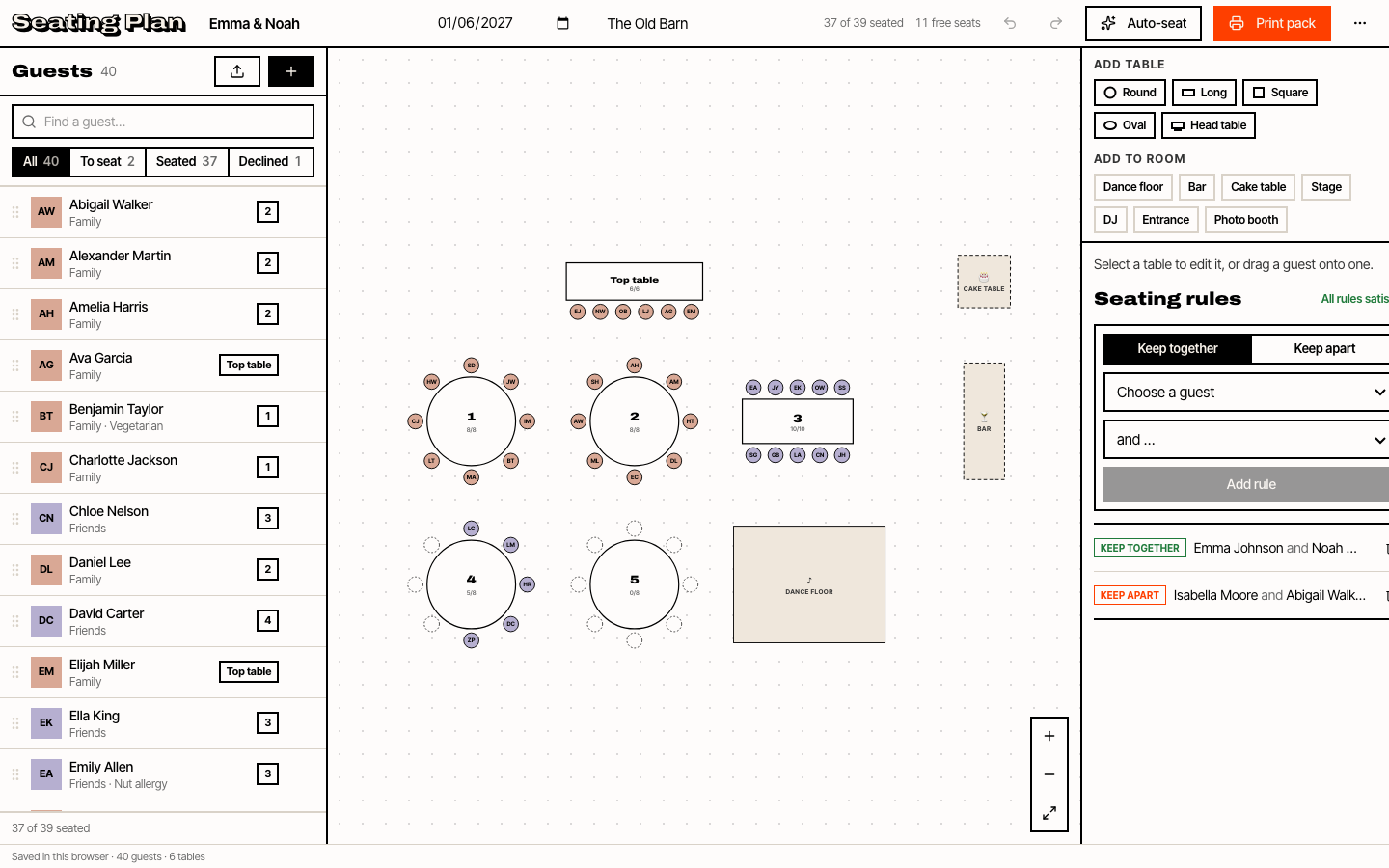Open Ava Garcia's Top table badge

(x=249, y=365)
